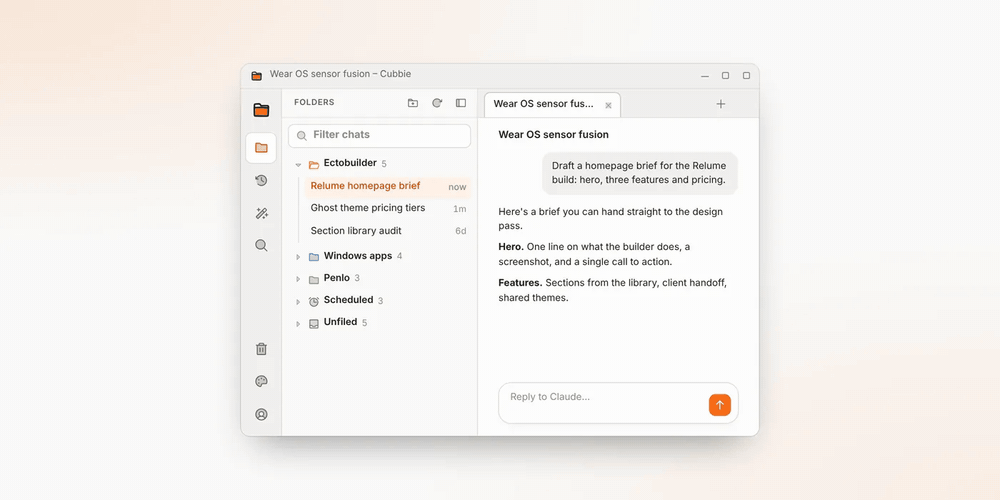The height and width of the screenshot is (500, 1000).
Task: Click the Penlo folder icon
Action: [314, 279]
